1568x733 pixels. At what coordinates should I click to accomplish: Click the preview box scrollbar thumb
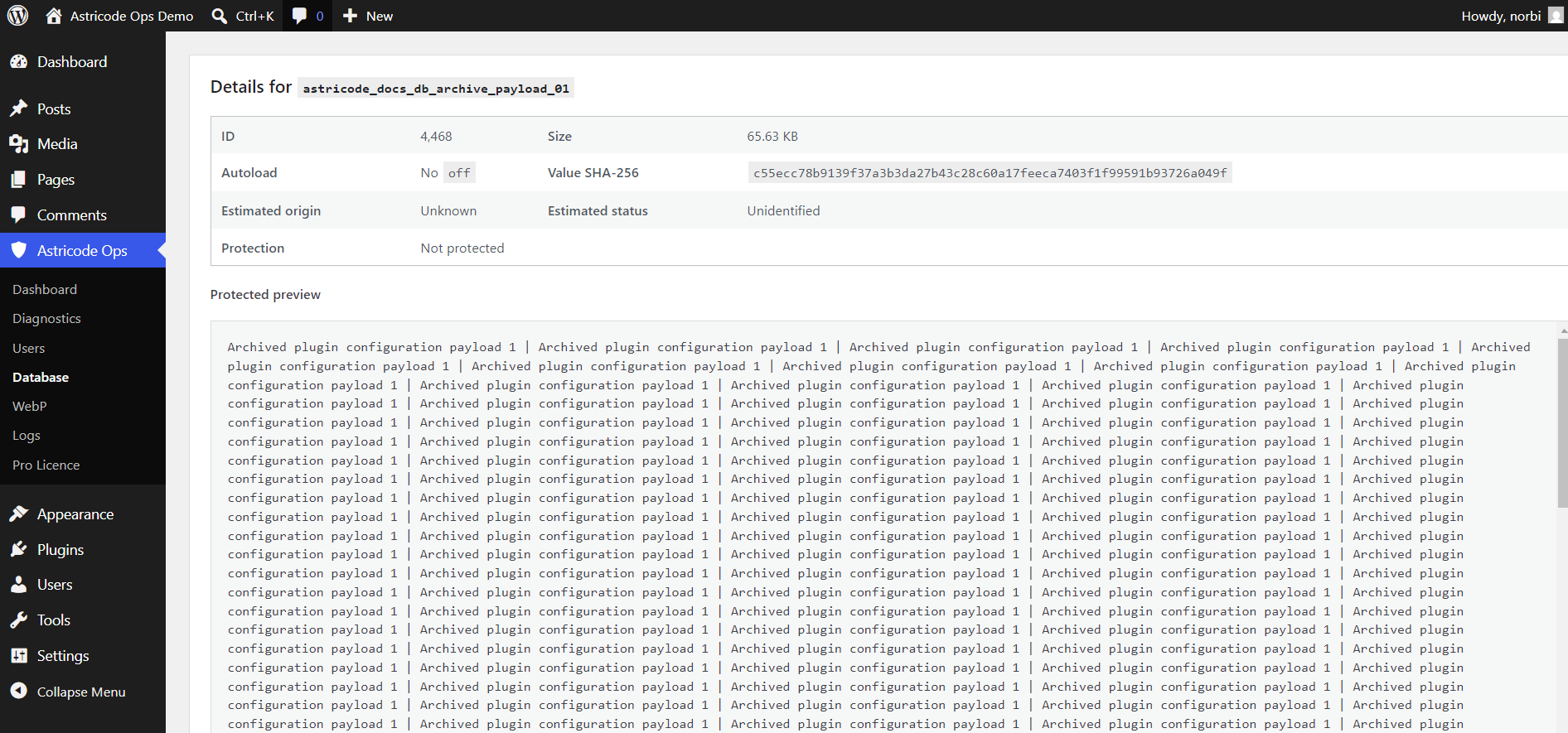pos(1562,422)
